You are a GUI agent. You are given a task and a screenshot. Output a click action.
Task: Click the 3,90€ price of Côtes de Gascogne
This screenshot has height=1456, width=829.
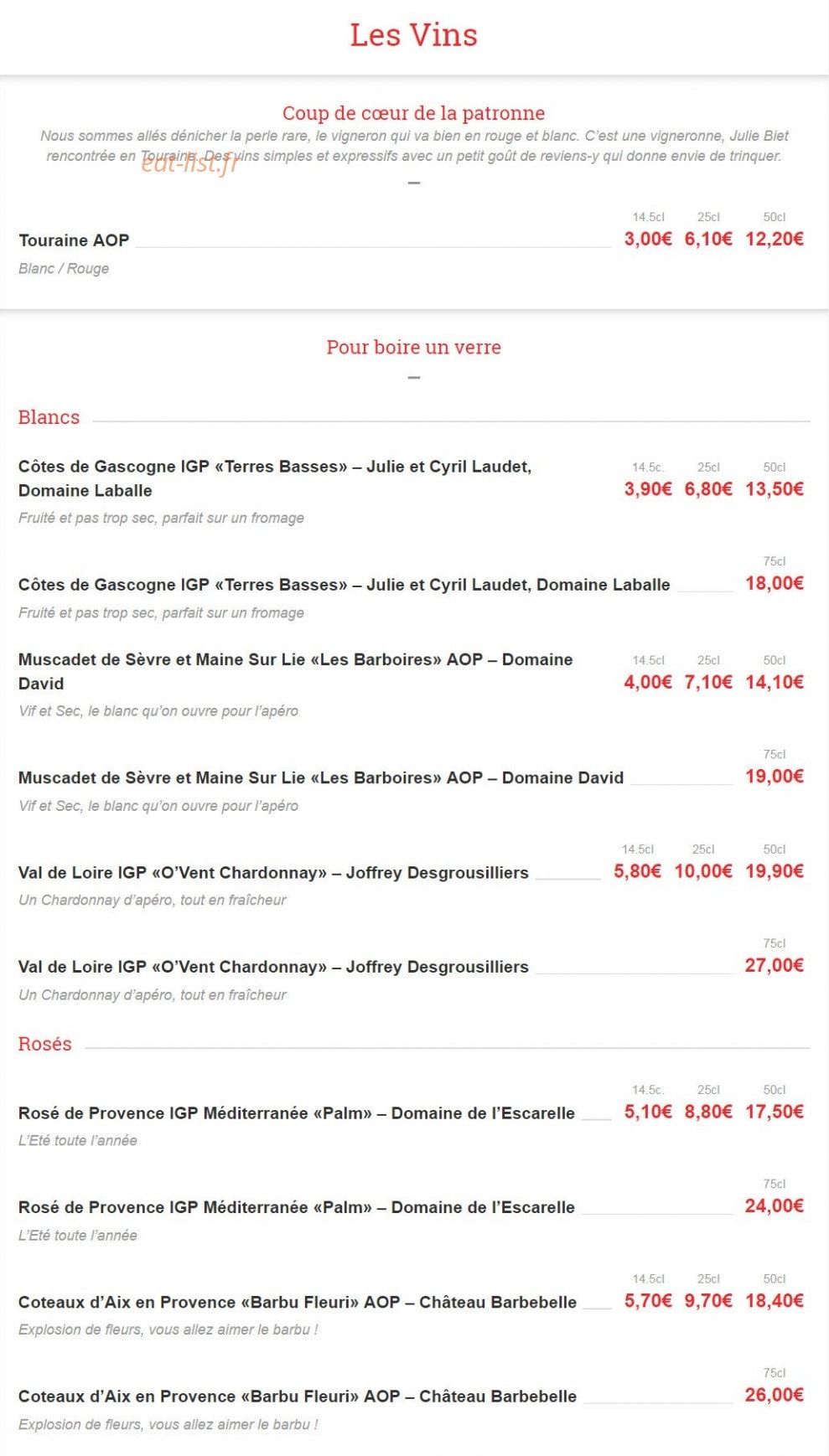tap(648, 489)
